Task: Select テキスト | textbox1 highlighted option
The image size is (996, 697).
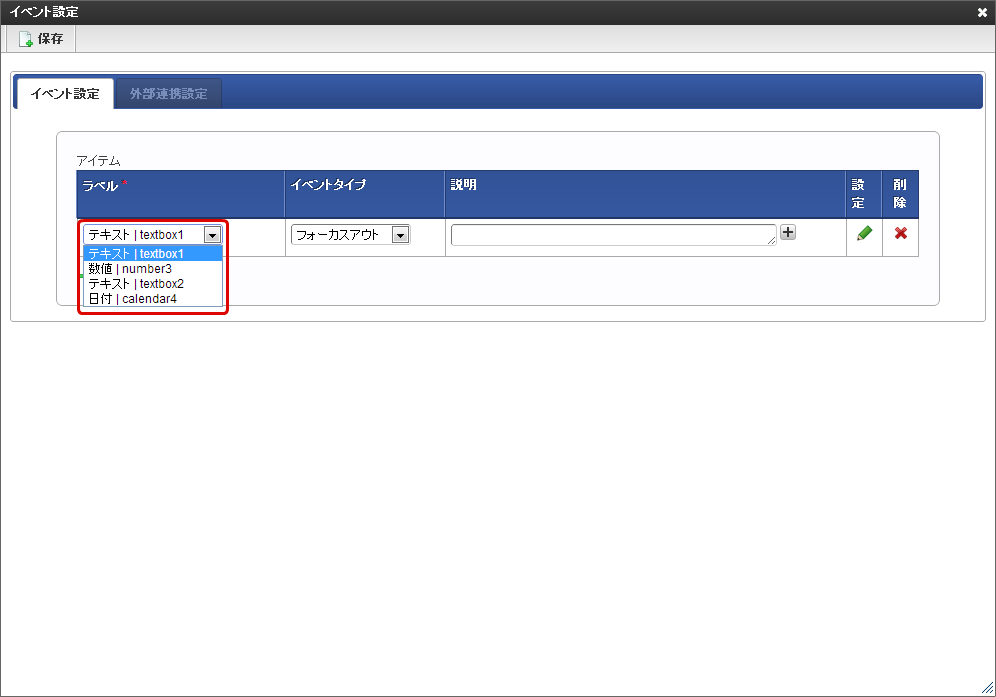Action: (x=152, y=254)
